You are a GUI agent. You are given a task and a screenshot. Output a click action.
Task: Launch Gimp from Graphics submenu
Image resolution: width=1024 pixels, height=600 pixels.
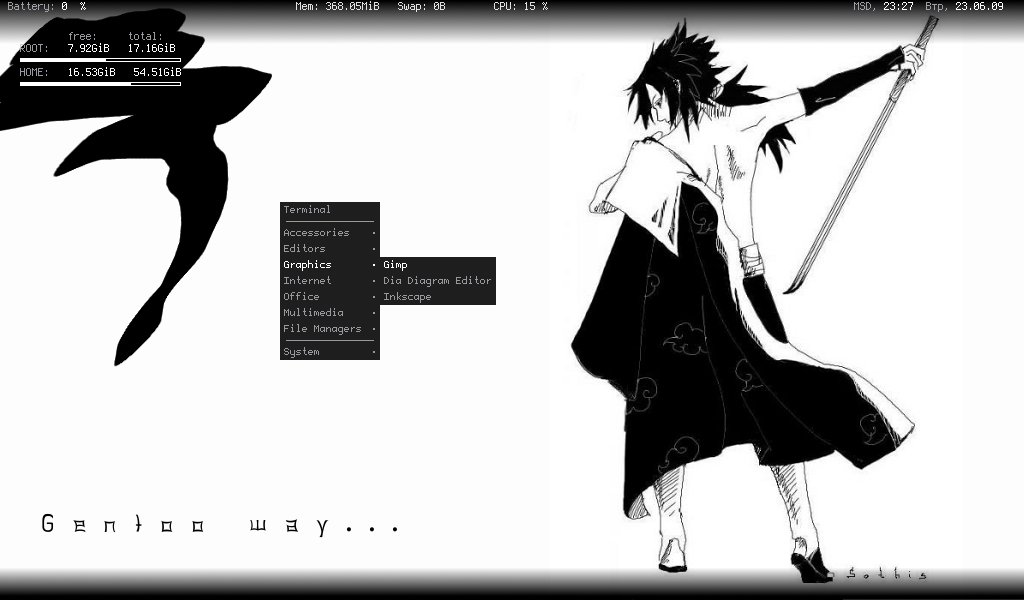click(438, 264)
